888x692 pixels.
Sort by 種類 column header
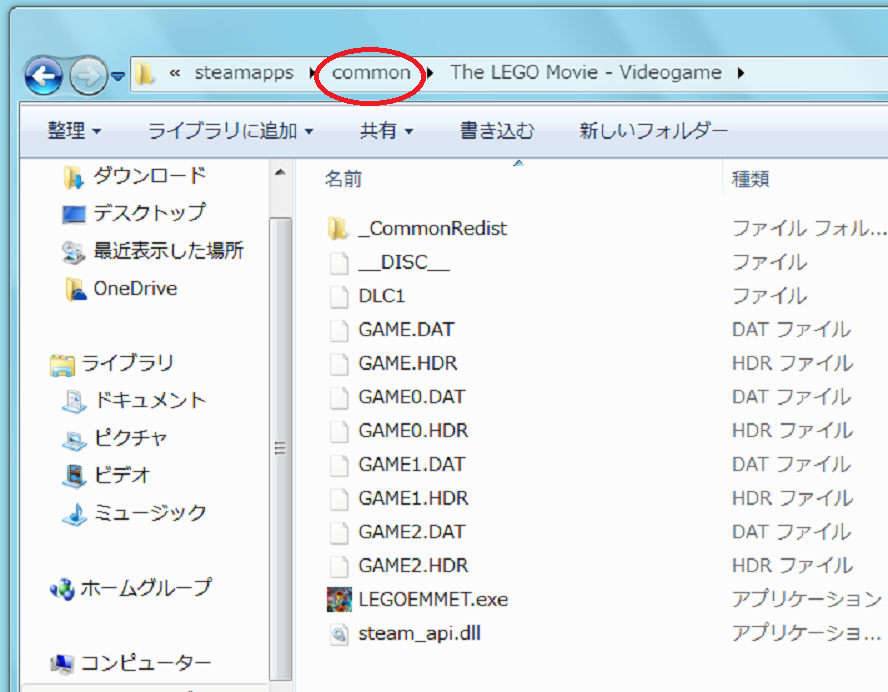751,179
